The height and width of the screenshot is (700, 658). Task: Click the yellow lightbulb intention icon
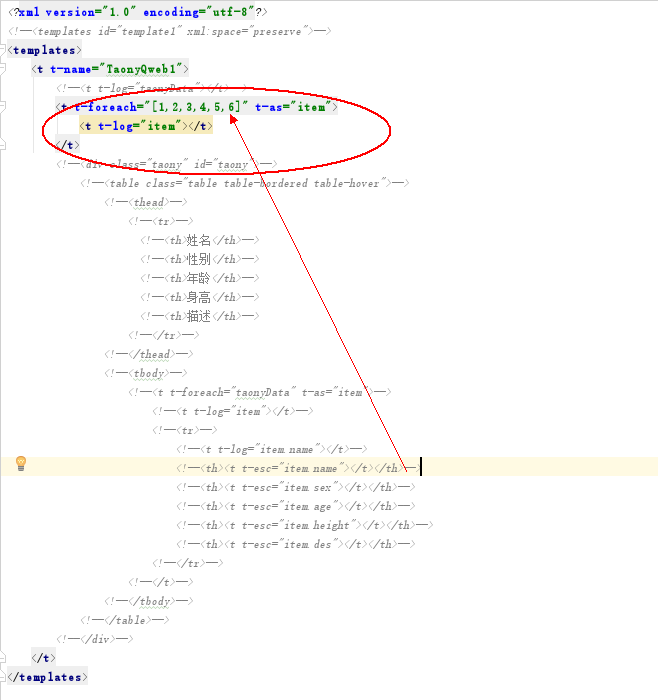[20, 463]
